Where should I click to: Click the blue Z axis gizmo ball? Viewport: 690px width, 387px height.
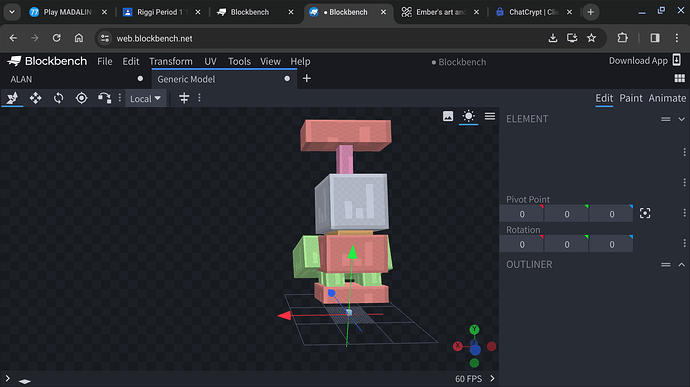475,350
